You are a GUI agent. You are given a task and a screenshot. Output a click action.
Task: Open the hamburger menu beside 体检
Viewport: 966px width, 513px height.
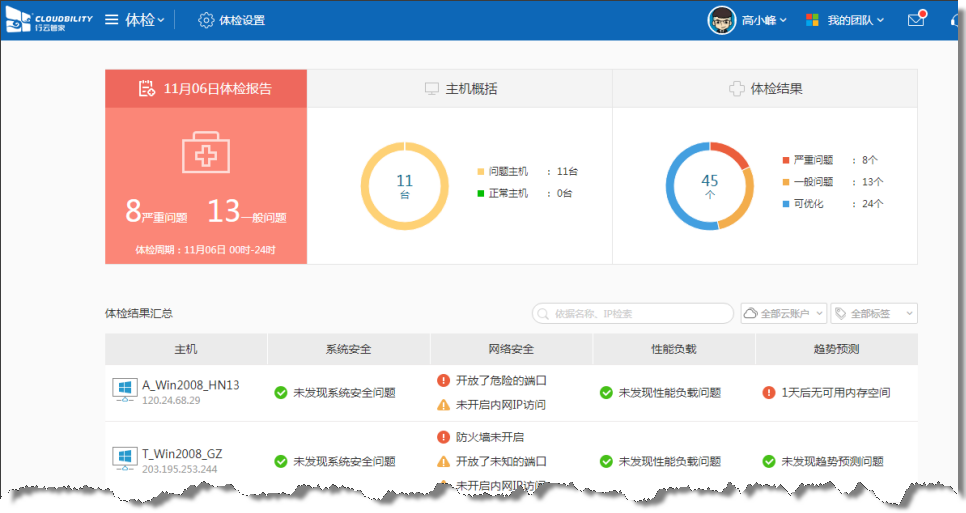coord(112,20)
